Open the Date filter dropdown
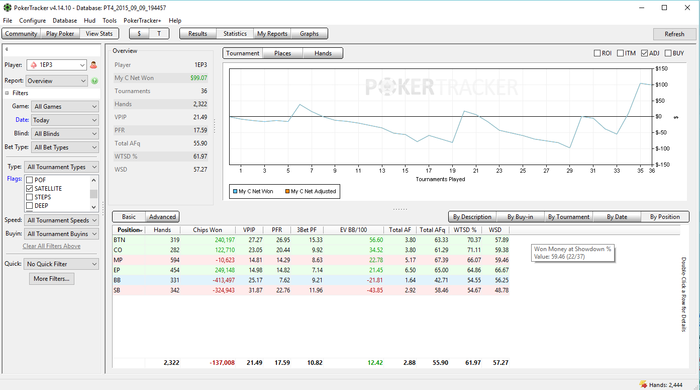The width and height of the screenshot is (700, 390). pyautogui.click(x=65, y=120)
